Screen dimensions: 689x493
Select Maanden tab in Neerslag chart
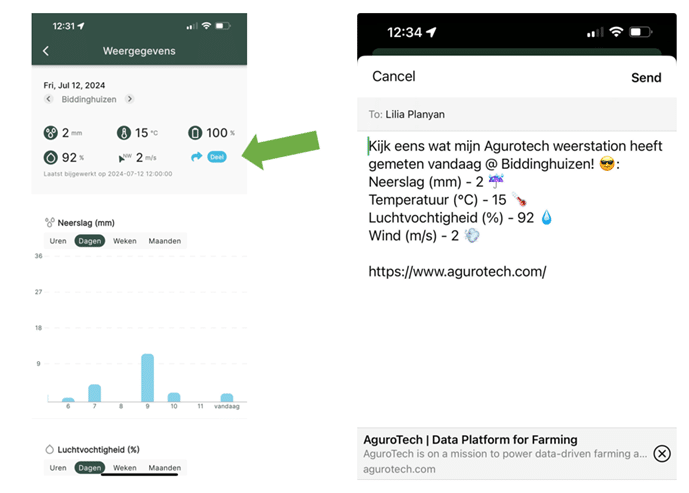(164, 241)
